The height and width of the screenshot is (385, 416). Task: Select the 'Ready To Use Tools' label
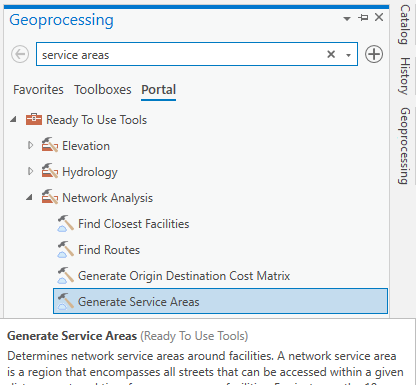point(96,120)
